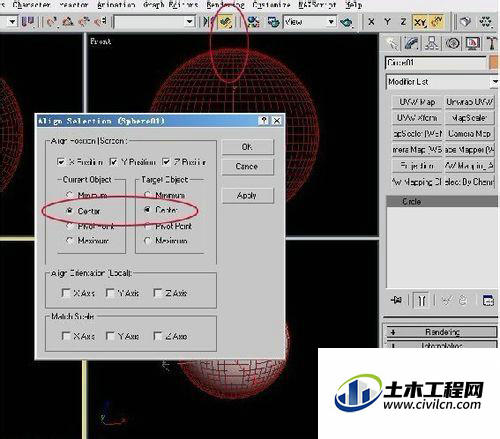The height and width of the screenshot is (439, 500).
Task: Click Apply in Align Selection dialog
Action: coord(247,196)
